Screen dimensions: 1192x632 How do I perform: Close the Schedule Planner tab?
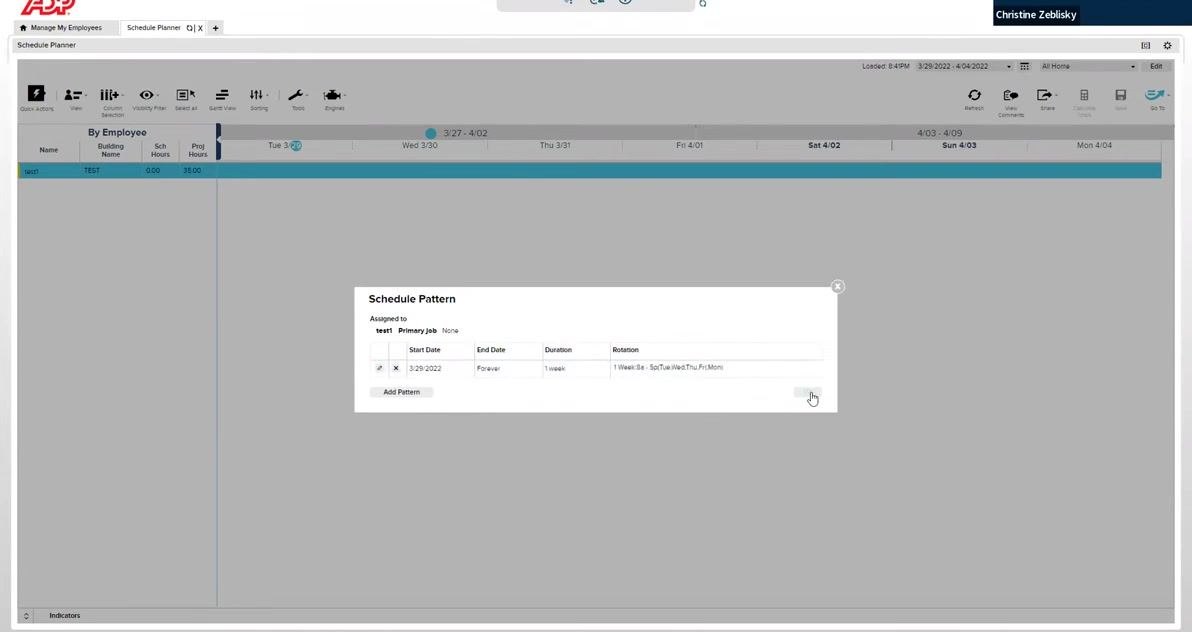click(x=201, y=28)
